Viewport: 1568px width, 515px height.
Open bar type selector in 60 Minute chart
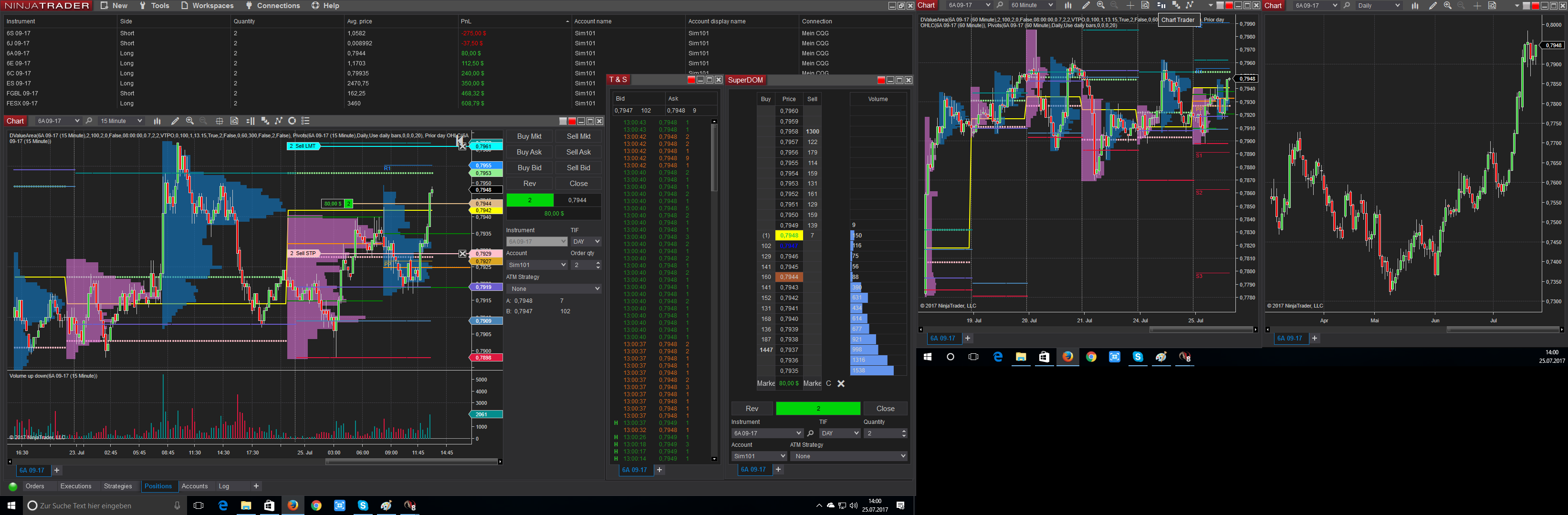click(1067, 5)
